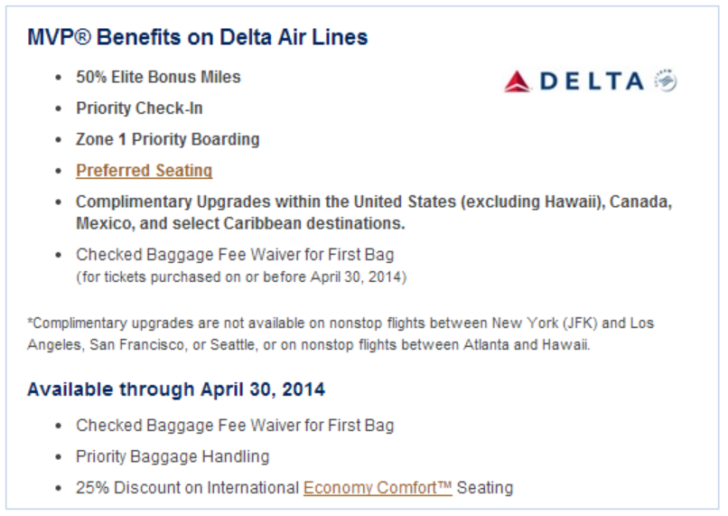Image resolution: width=728 pixels, height=516 pixels.
Task: Click bullet point beside Priority Check-In
Action: tap(58, 109)
